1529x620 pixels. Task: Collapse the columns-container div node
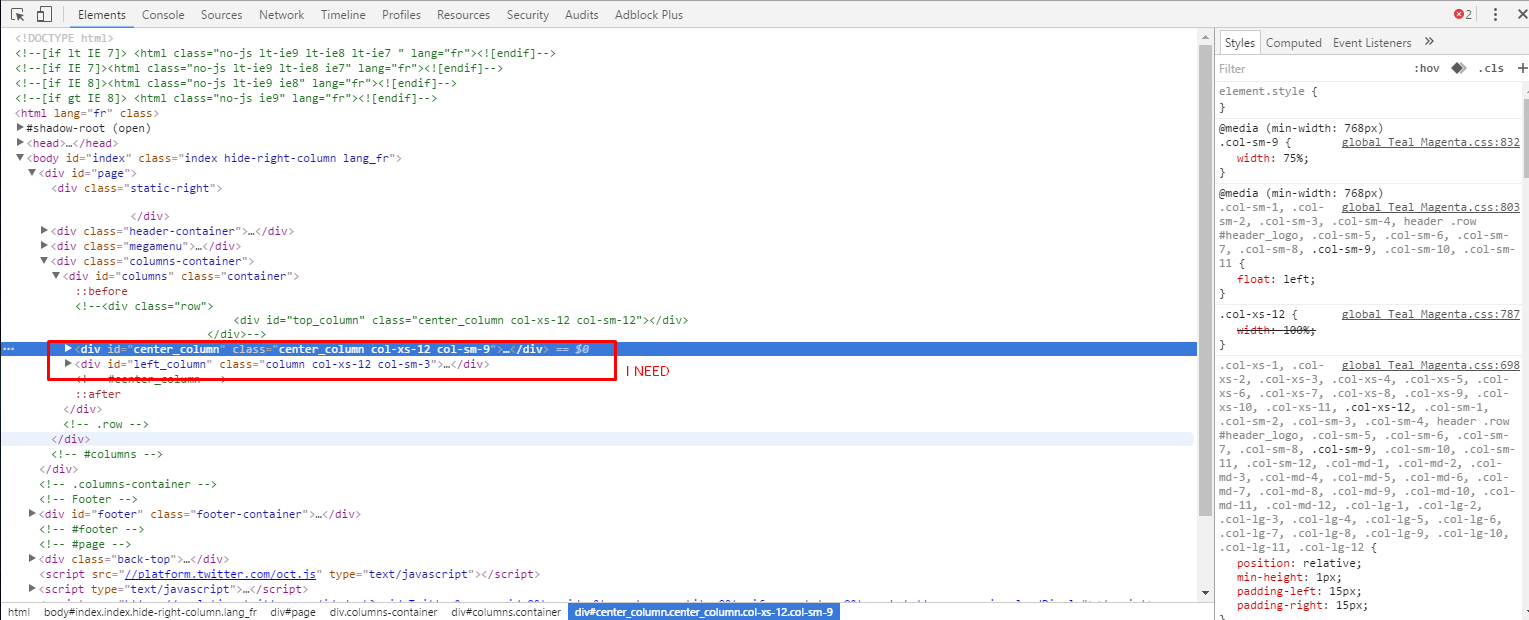click(x=45, y=261)
